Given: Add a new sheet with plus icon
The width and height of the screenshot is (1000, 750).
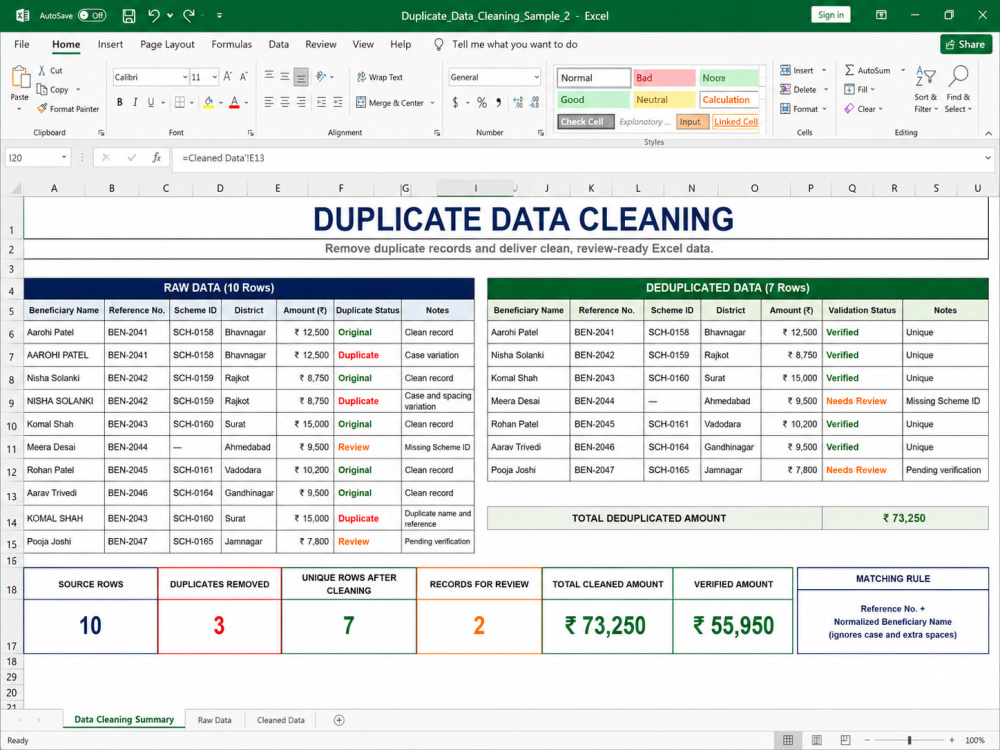Looking at the screenshot, I should pos(339,720).
